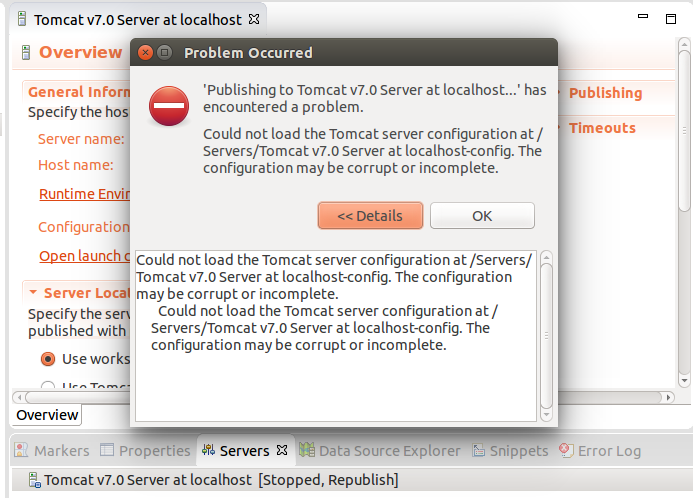
Task: Select the Use Tomcat installation radio button
Action: click(x=48, y=385)
